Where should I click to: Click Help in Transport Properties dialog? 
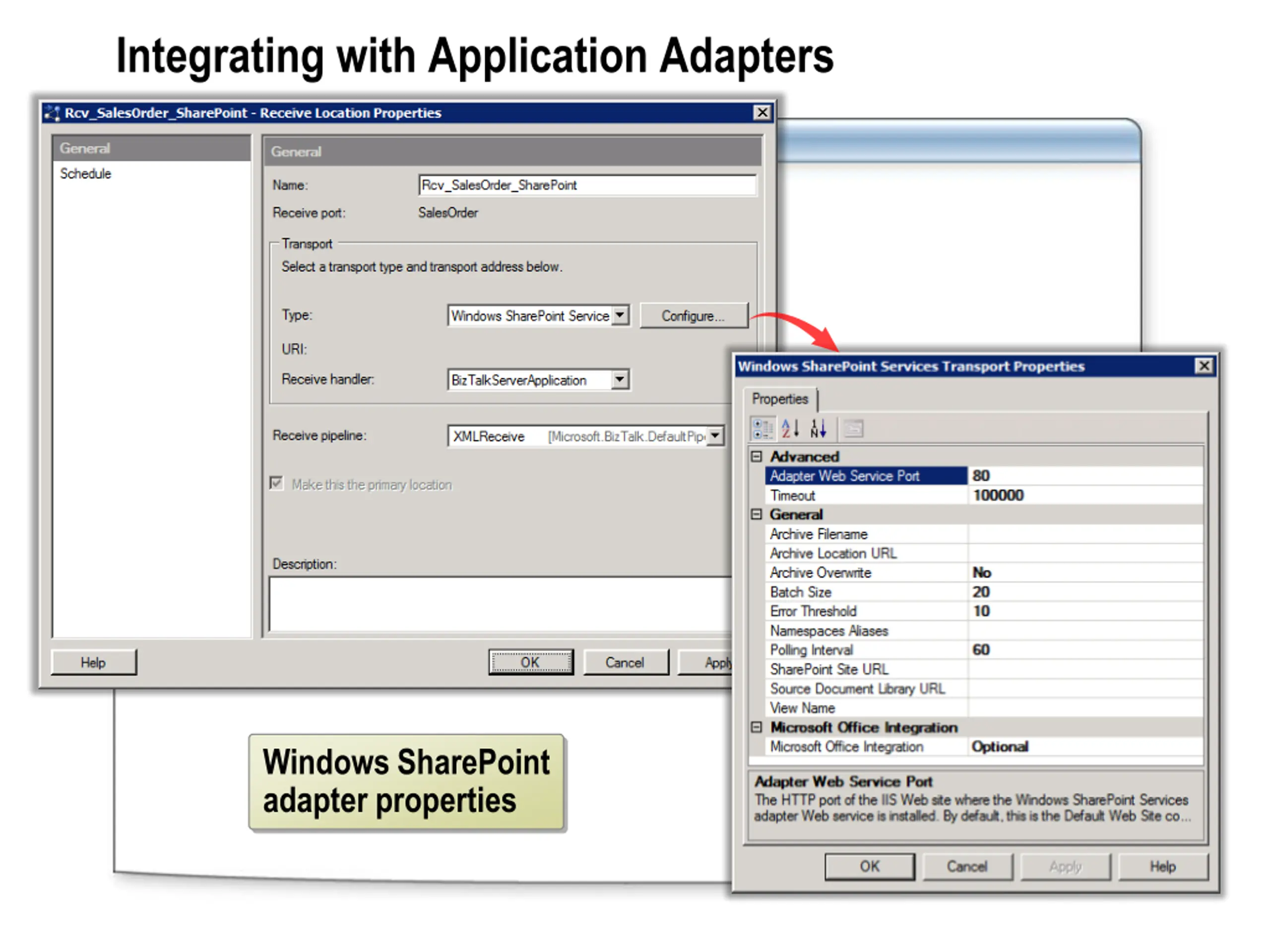tap(1163, 867)
